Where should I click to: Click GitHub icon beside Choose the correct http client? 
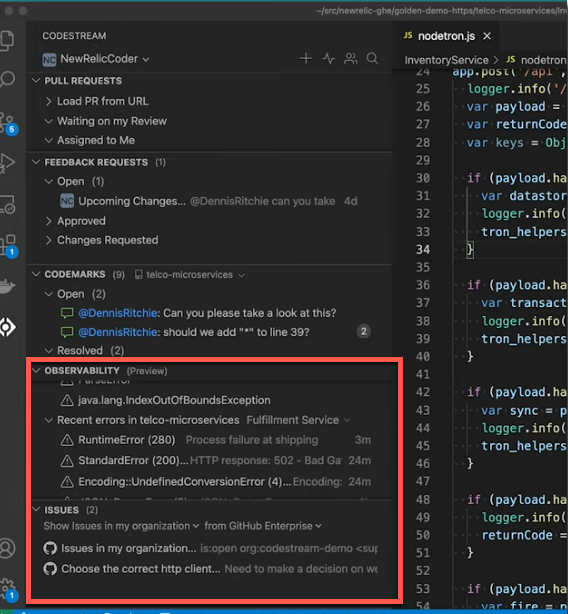50,569
